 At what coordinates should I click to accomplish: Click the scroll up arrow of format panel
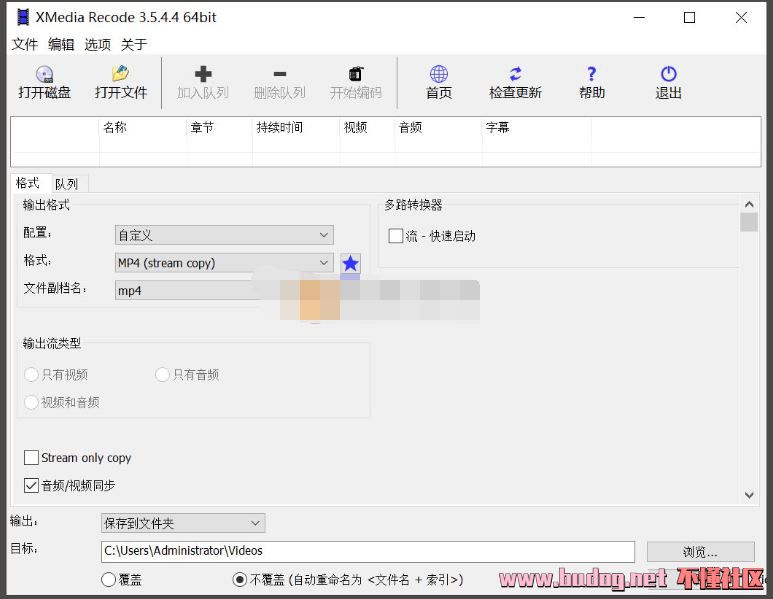coord(749,204)
